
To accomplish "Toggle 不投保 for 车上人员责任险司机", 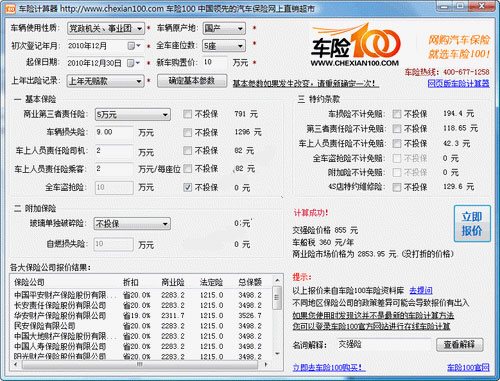I will point(188,151).
